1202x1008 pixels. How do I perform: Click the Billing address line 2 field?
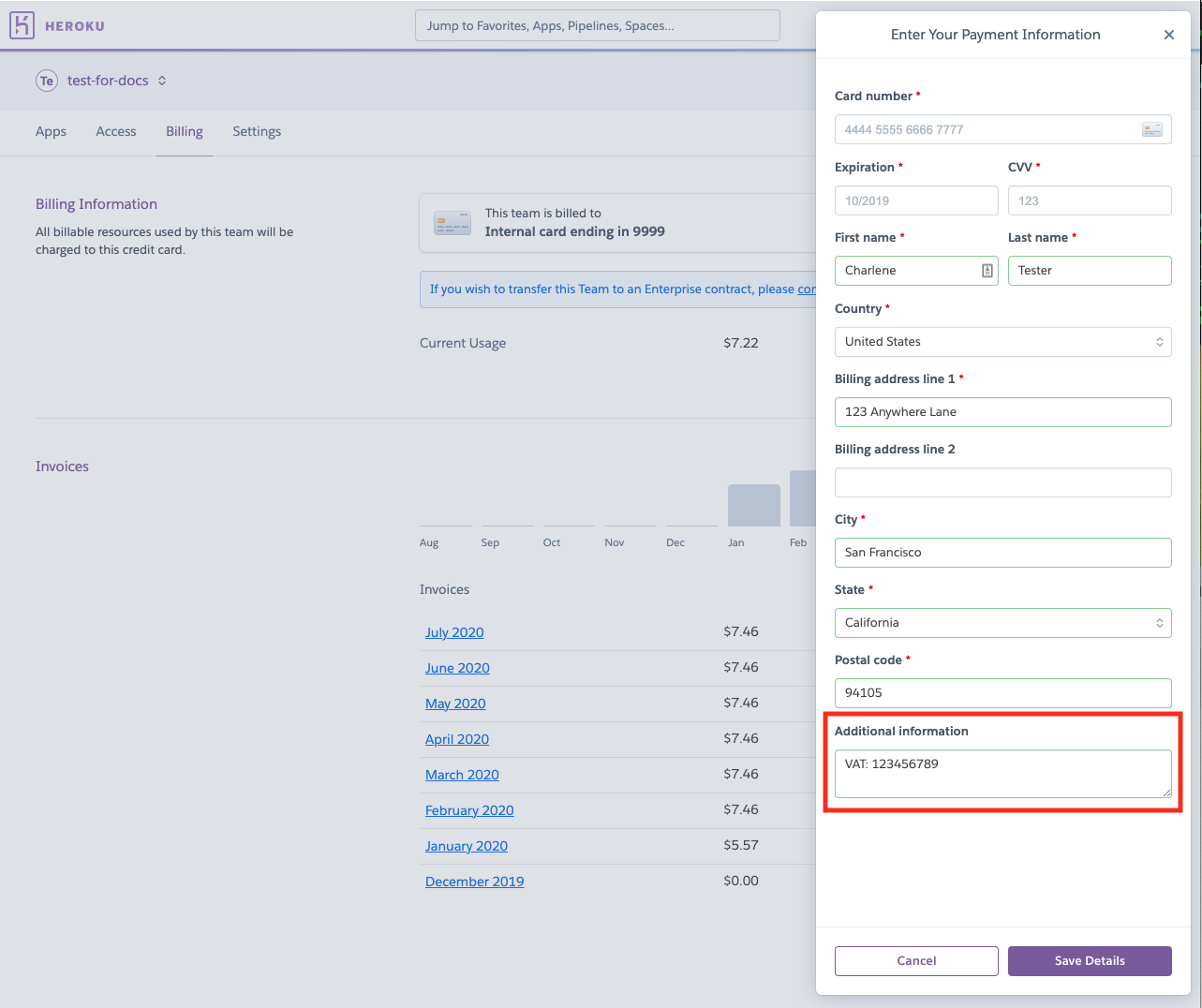click(1002, 482)
